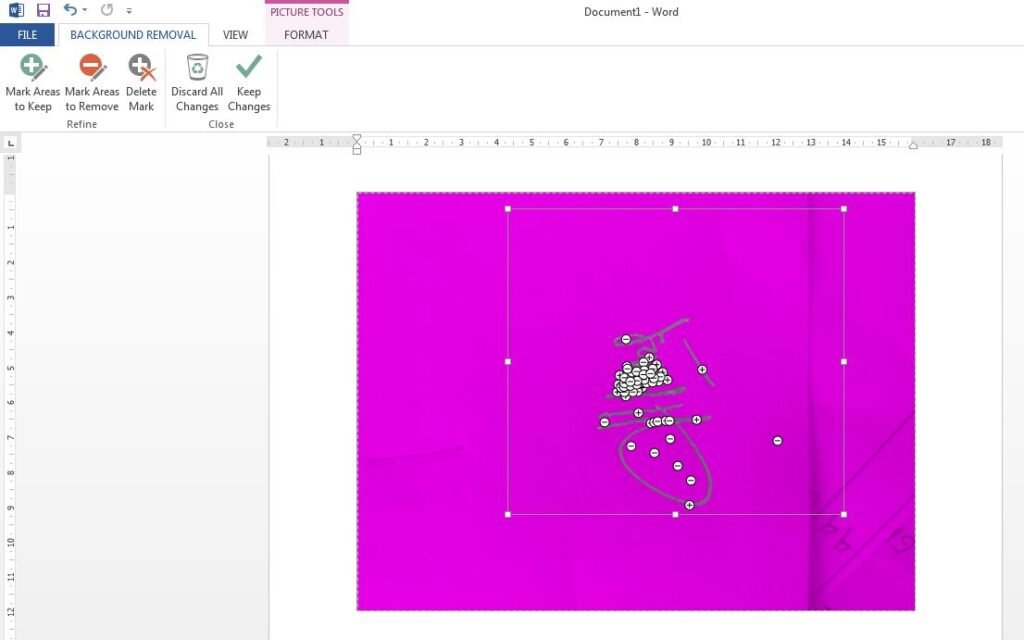Click the Save icon in quick access toolbar
Viewport: 1024px width, 640px height.
coord(43,10)
